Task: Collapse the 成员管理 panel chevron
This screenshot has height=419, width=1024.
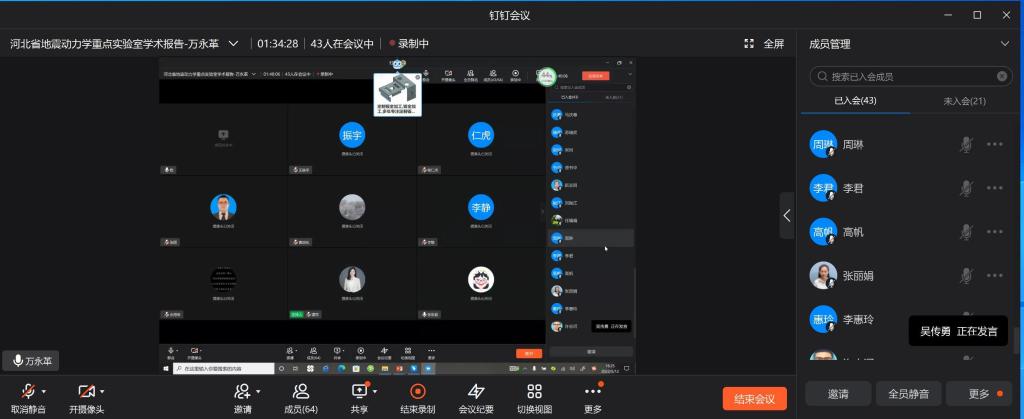Action: coord(1004,44)
